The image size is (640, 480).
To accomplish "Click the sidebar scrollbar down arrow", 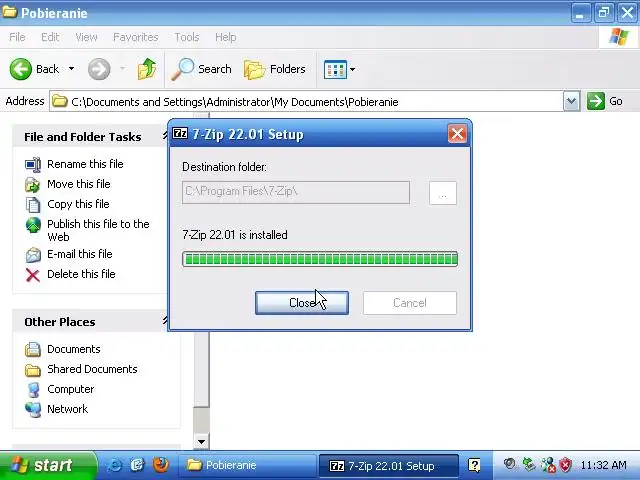I will 201,442.
